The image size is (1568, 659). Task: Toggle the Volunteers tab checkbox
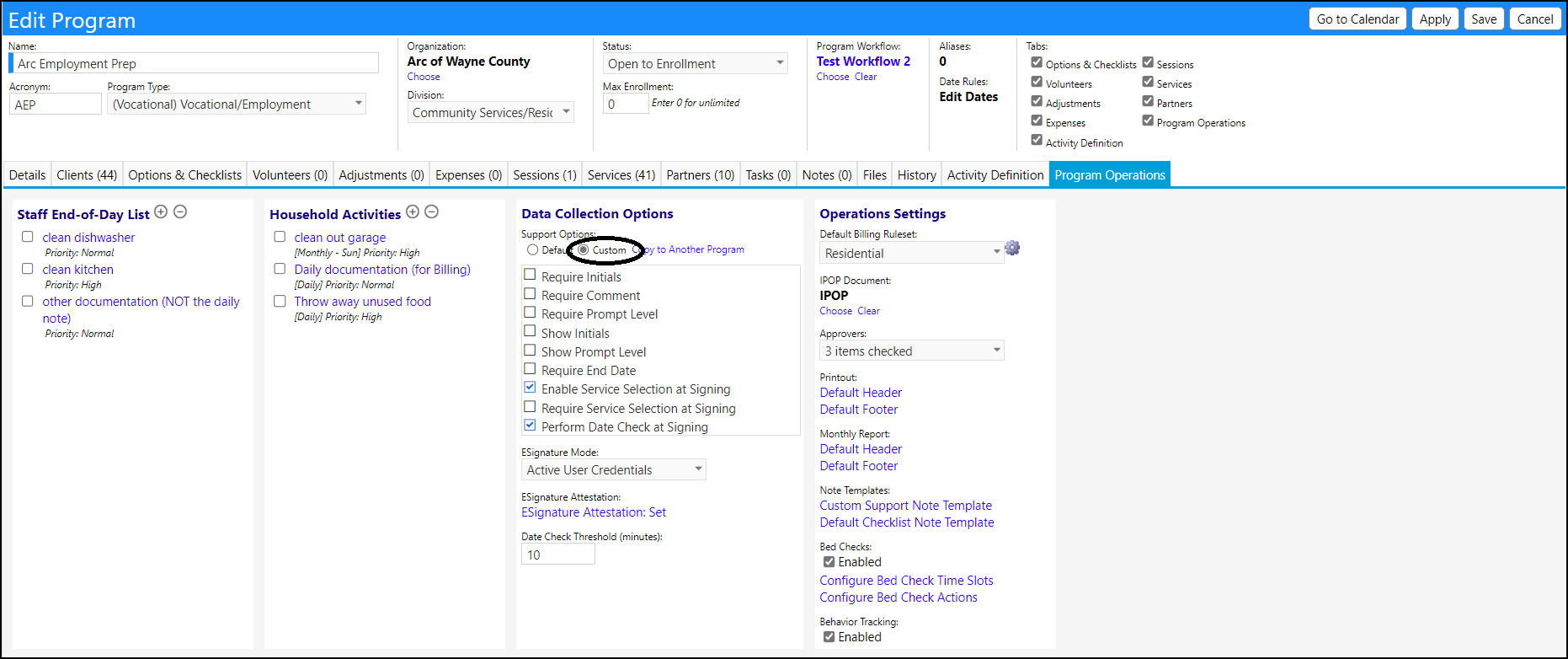(1037, 82)
